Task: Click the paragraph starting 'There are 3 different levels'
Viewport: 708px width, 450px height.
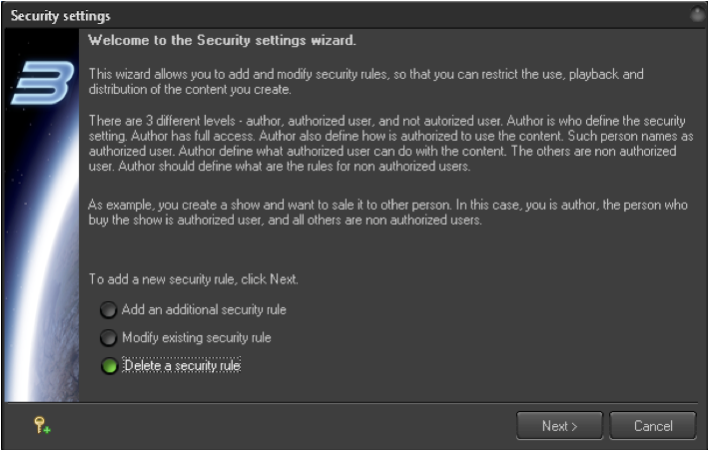Action: tap(391, 144)
